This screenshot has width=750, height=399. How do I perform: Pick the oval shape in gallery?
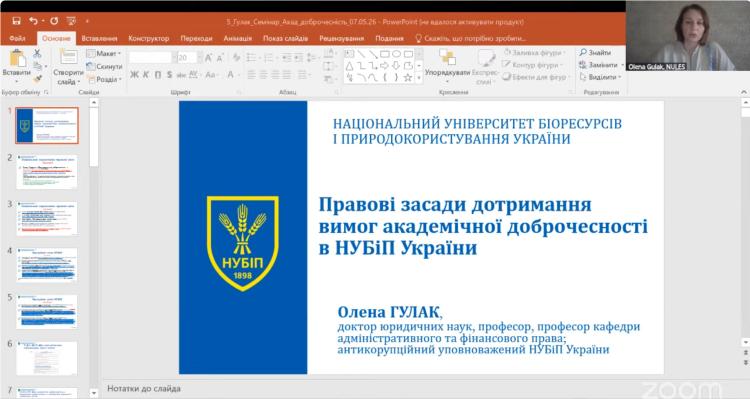[x=396, y=54]
